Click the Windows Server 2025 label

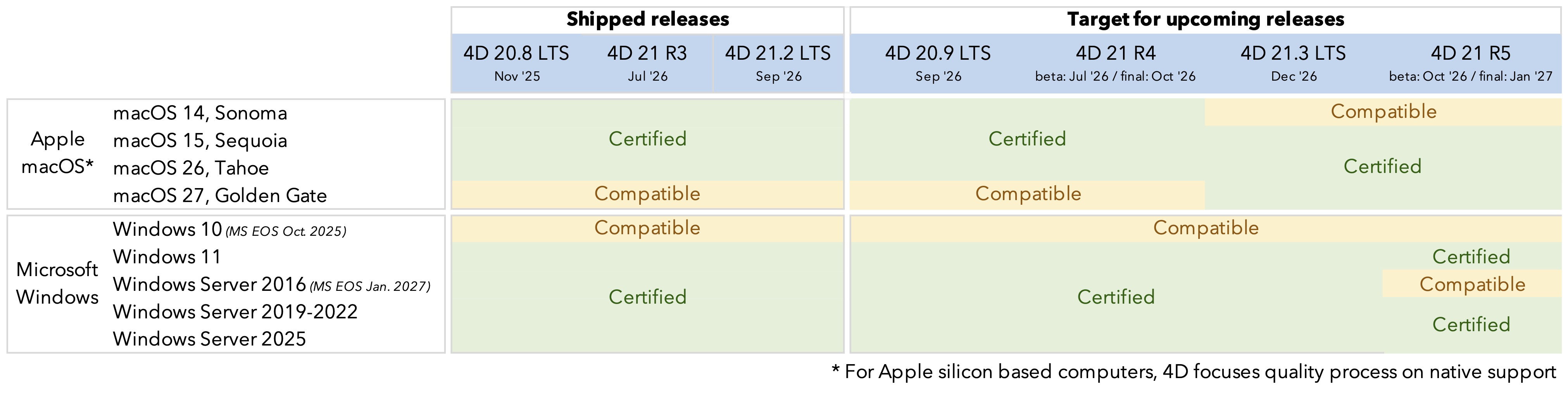tap(209, 339)
